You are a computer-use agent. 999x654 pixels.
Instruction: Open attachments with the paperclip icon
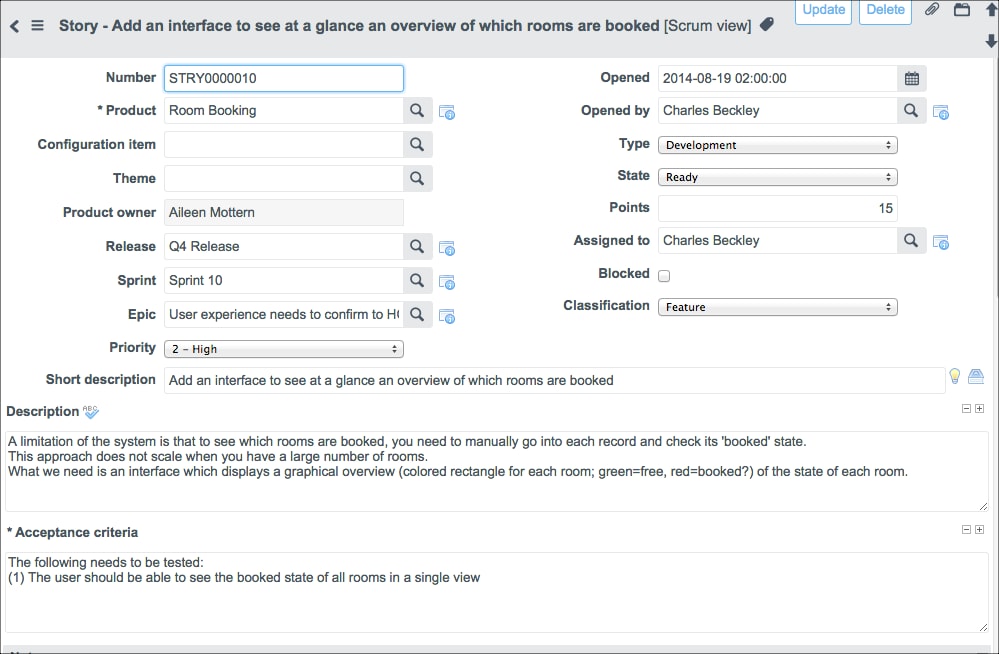pos(932,10)
